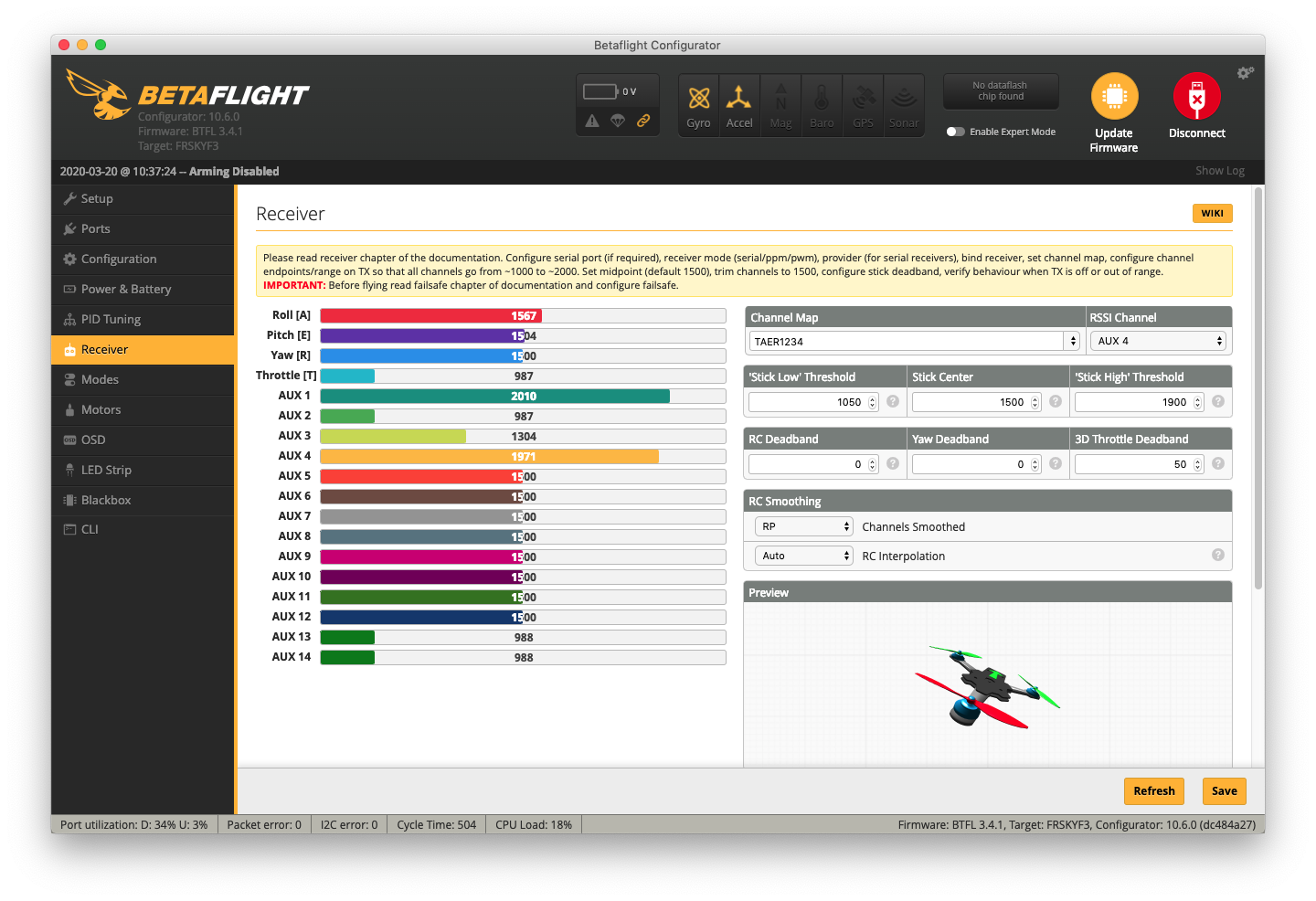1316x901 pixels.
Task: Click the CPU Load: 18% status text
Action: coord(534,824)
